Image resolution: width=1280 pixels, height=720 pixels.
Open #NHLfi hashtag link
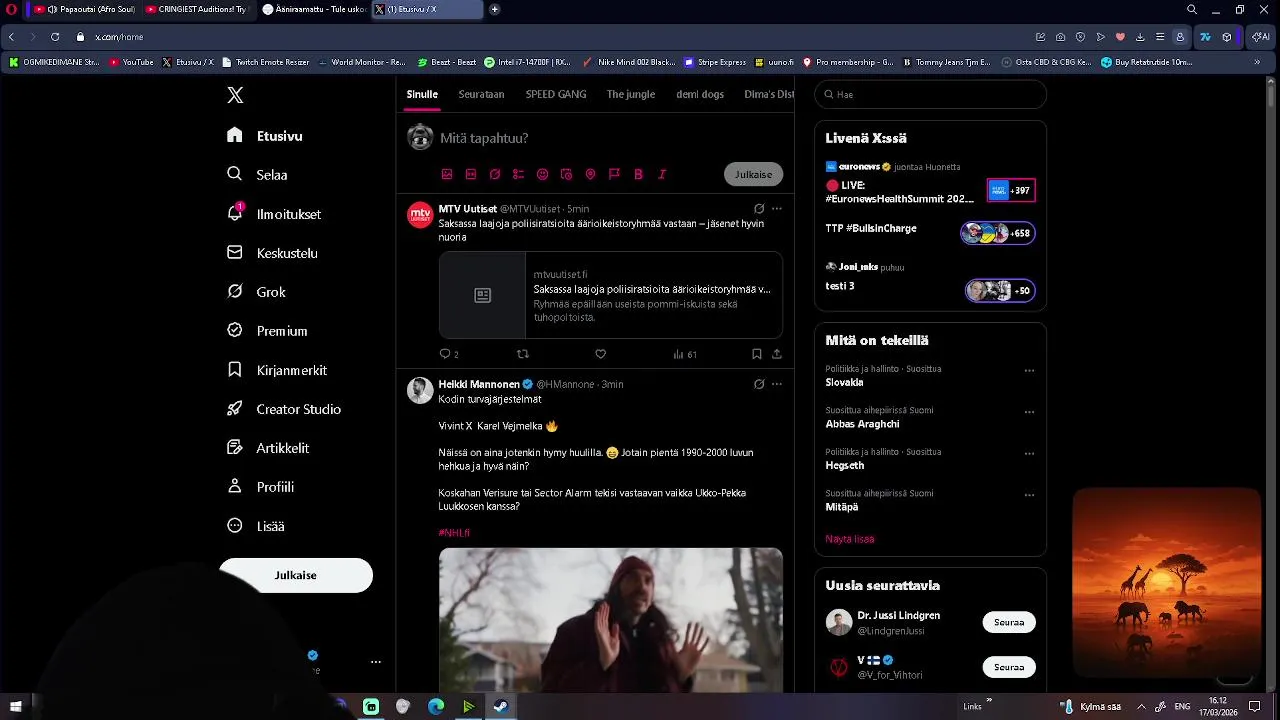[454, 533]
